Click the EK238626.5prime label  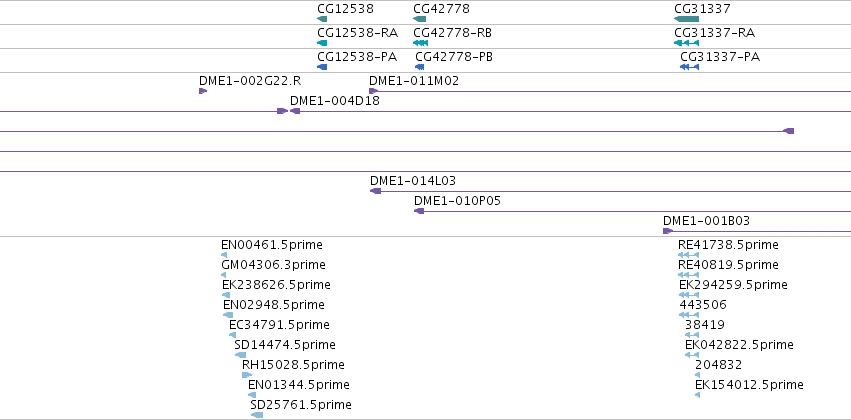[276, 285]
